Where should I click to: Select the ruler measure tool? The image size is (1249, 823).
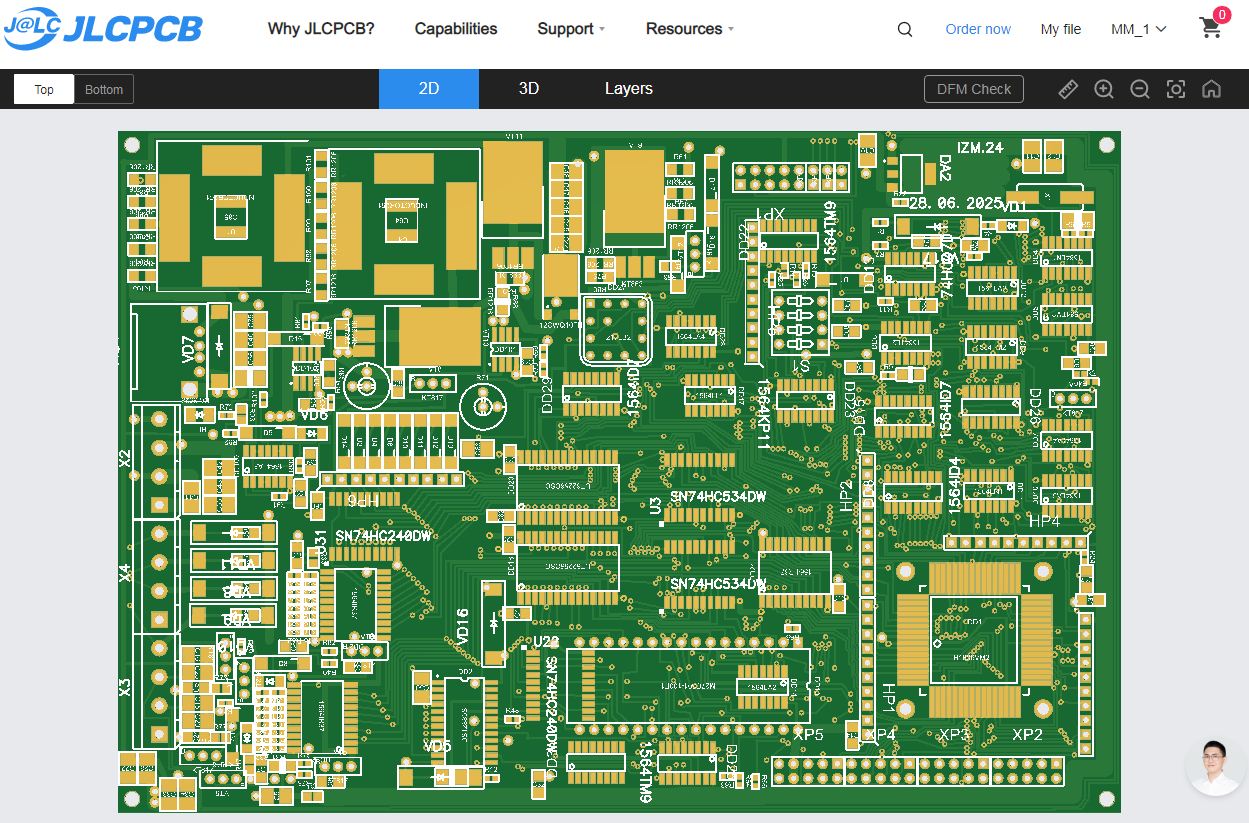pyautogui.click(x=1068, y=89)
